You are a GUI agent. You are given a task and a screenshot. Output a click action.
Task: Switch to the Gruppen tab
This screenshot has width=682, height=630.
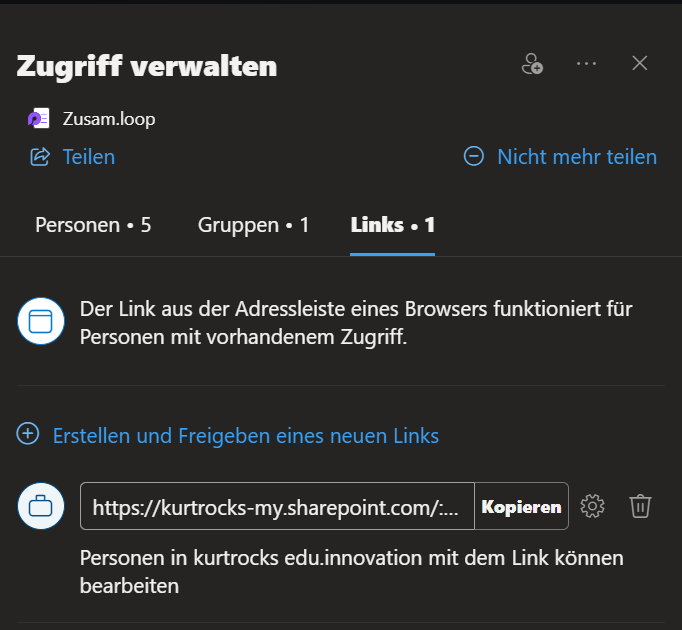point(254,225)
